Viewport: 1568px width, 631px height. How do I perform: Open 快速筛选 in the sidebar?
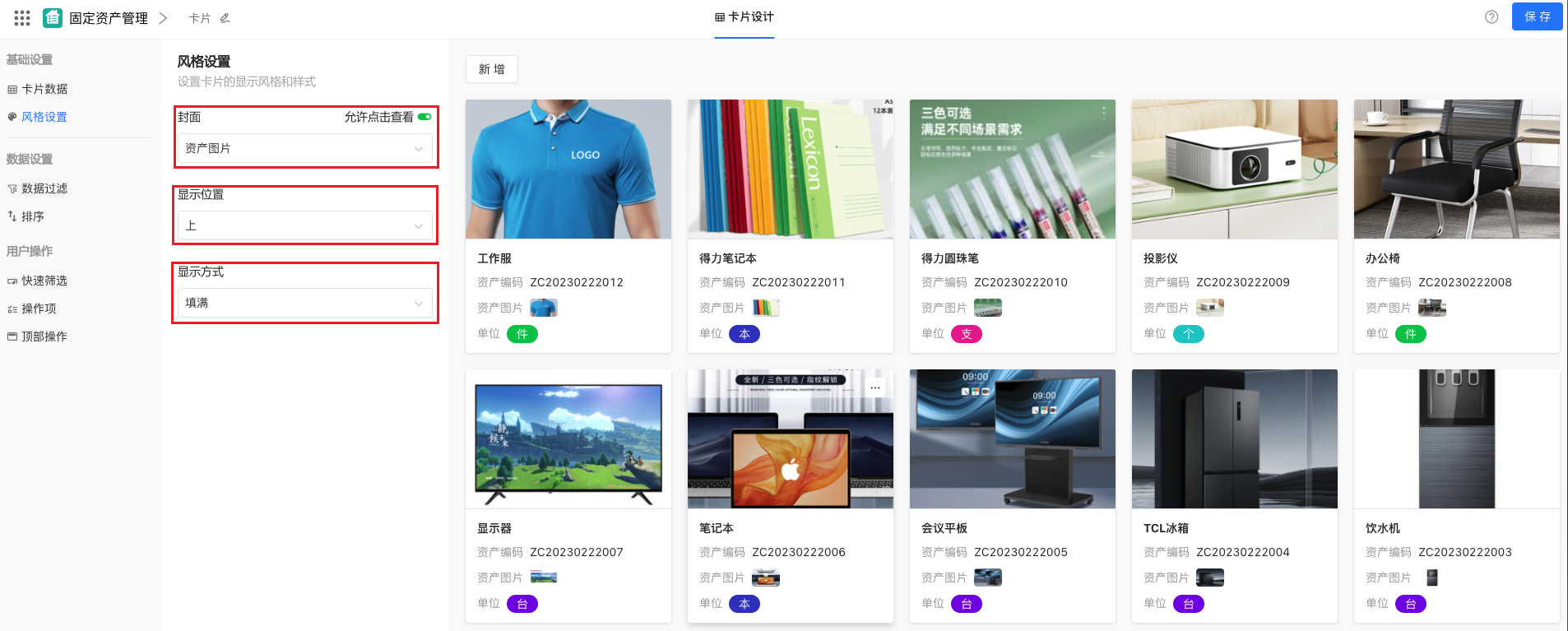pos(44,281)
